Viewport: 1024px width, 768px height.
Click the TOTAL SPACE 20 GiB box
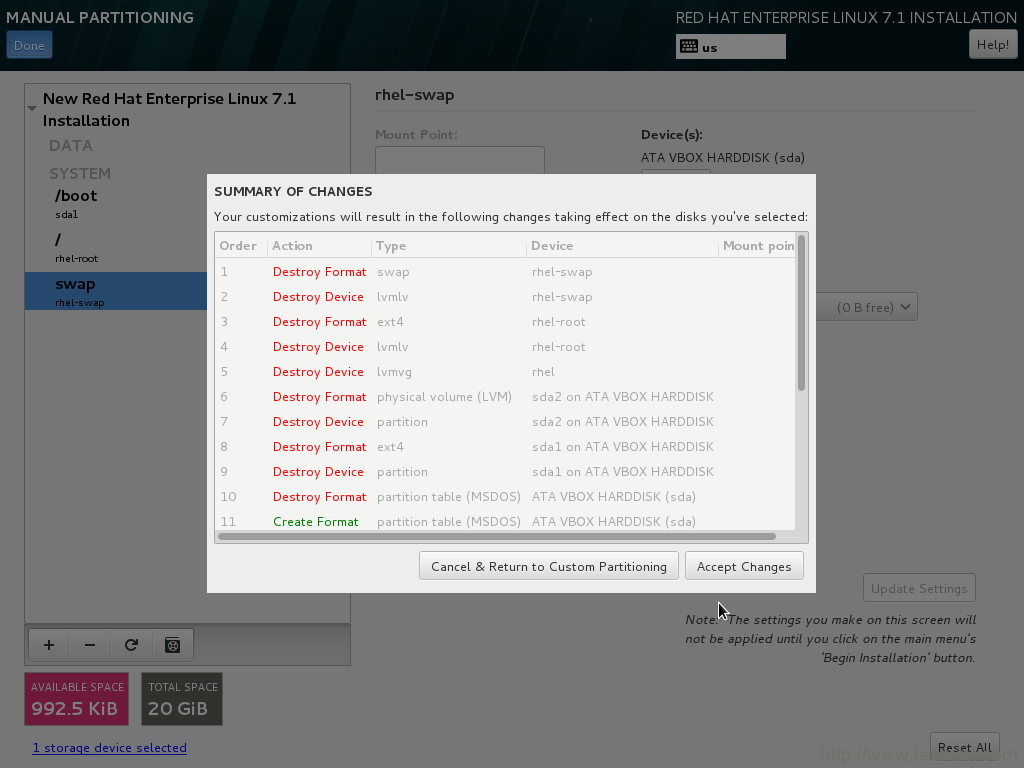tap(182, 699)
